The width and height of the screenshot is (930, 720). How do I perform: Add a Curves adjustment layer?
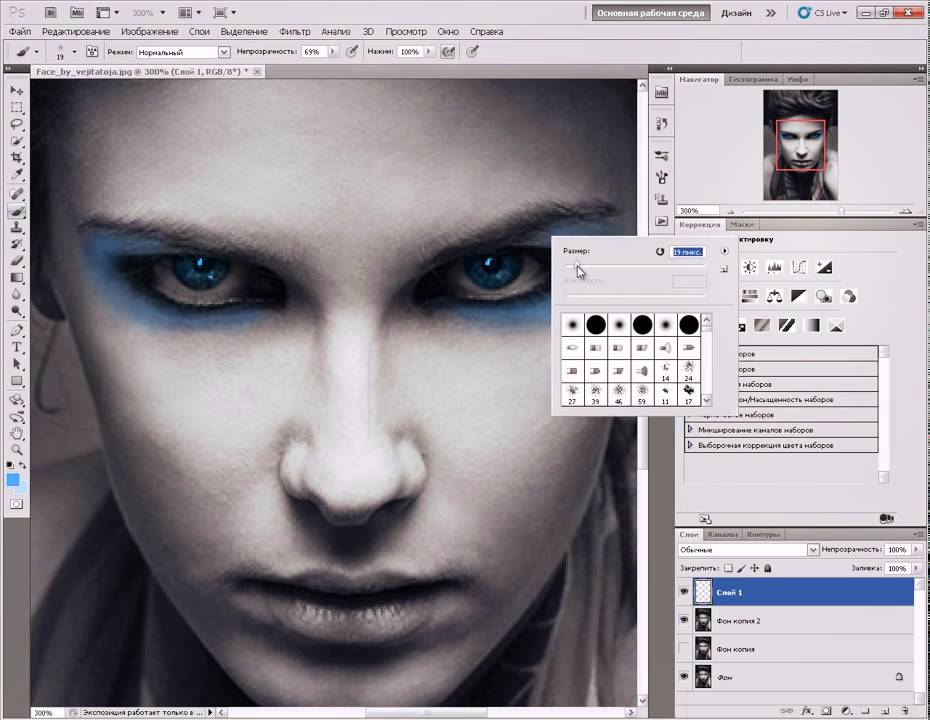click(799, 267)
